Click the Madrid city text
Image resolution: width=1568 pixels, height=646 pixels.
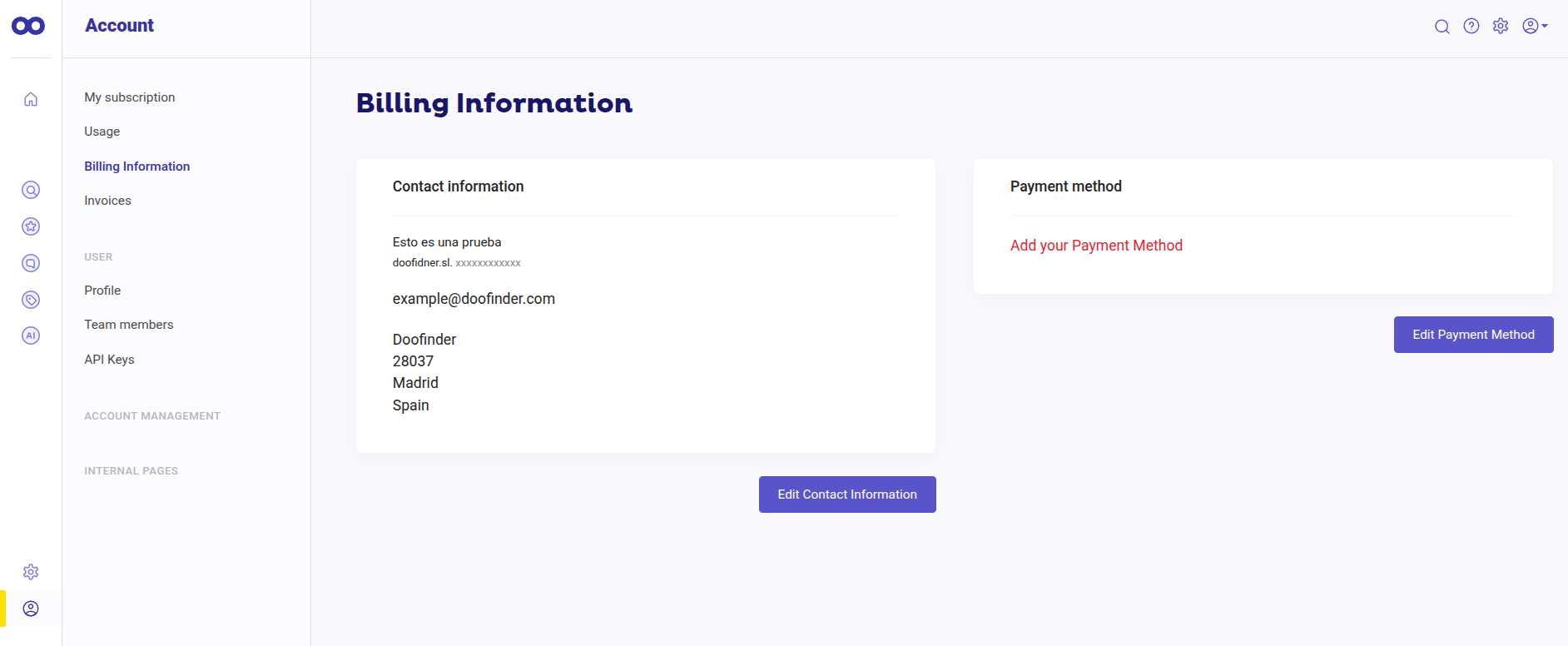[x=415, y=383]
